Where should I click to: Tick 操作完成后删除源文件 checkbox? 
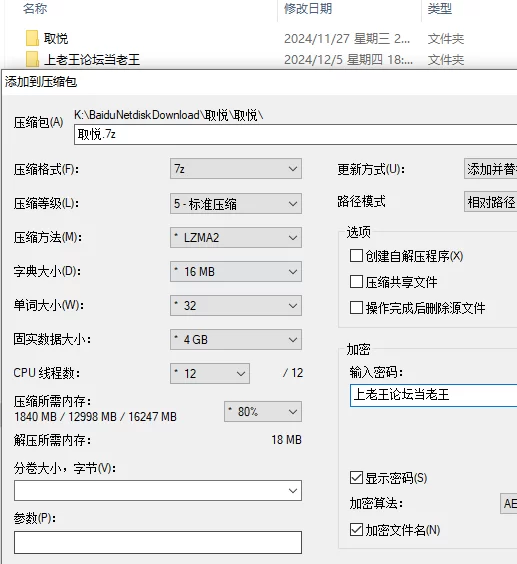point(356,308)
